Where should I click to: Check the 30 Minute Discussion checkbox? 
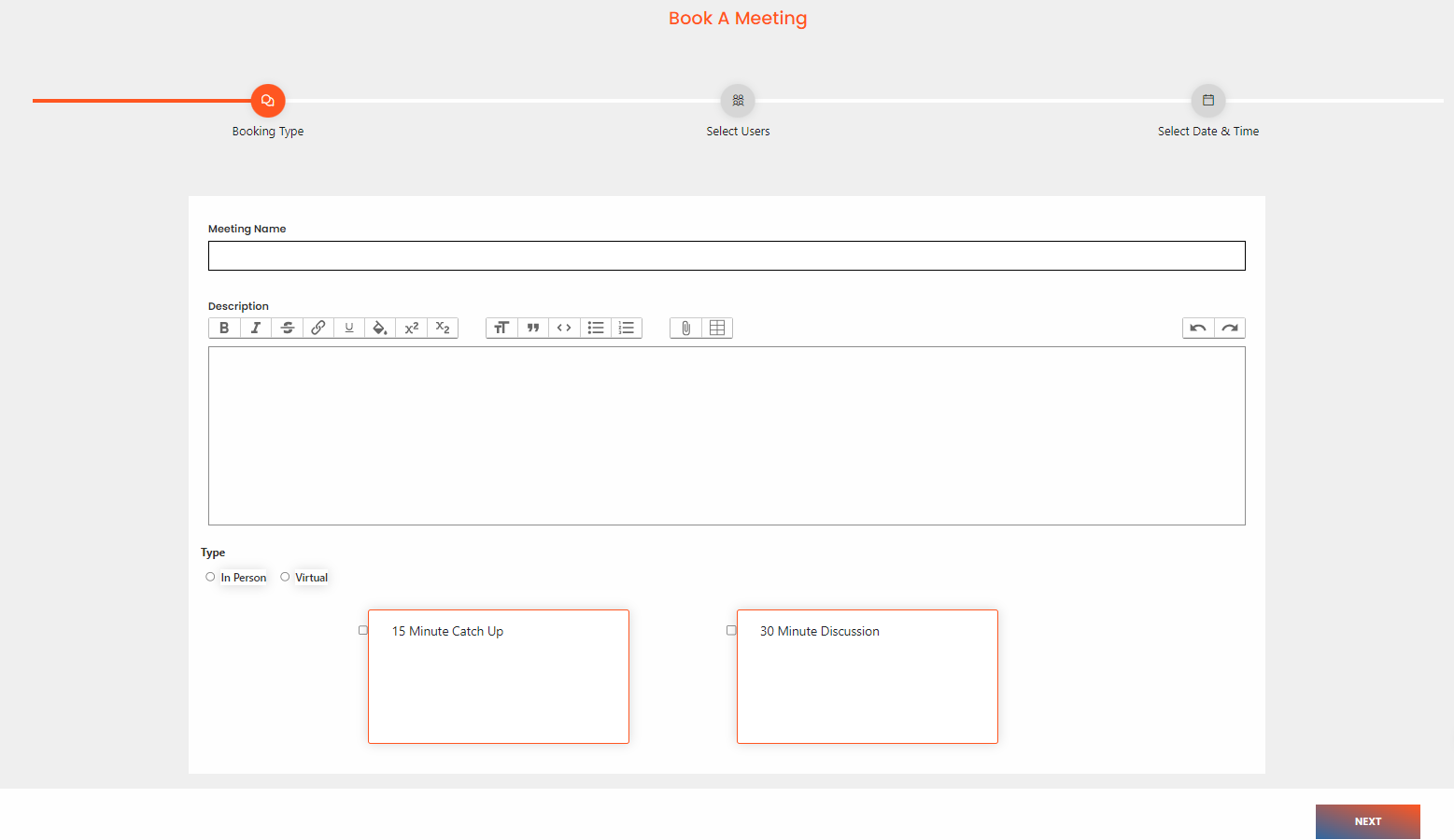pos(731,630)
